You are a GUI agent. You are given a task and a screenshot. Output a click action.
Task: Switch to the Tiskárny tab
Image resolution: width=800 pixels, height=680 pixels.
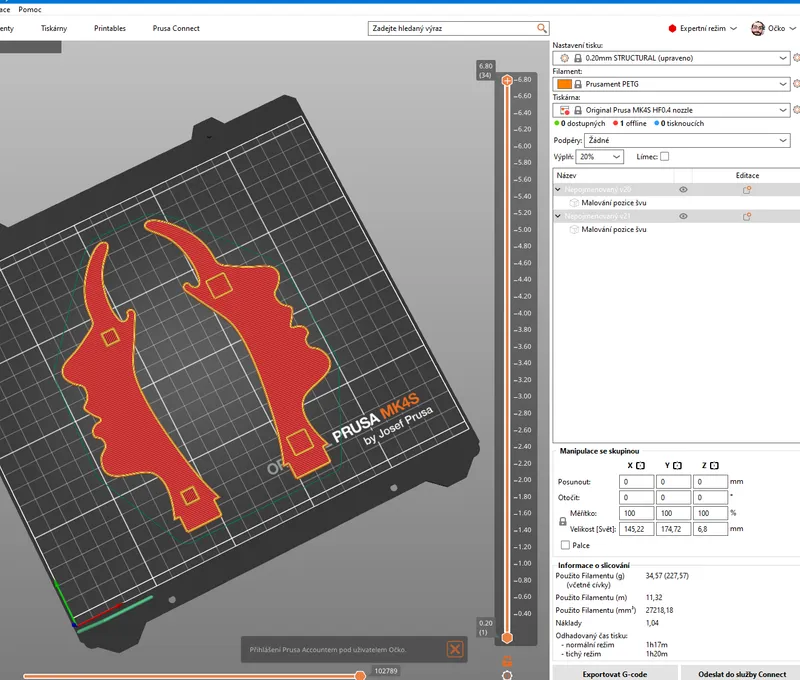click(54, 29)
